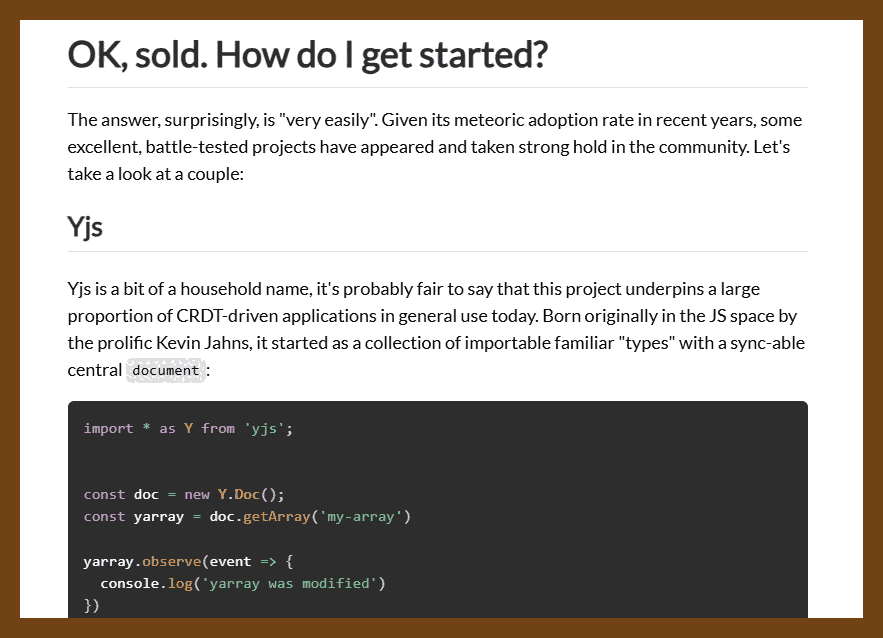Click the 'OK, sold. How do I get started?' heading
Screen dimensions: 883x638
pyautogui.click(x=307, y=55)
